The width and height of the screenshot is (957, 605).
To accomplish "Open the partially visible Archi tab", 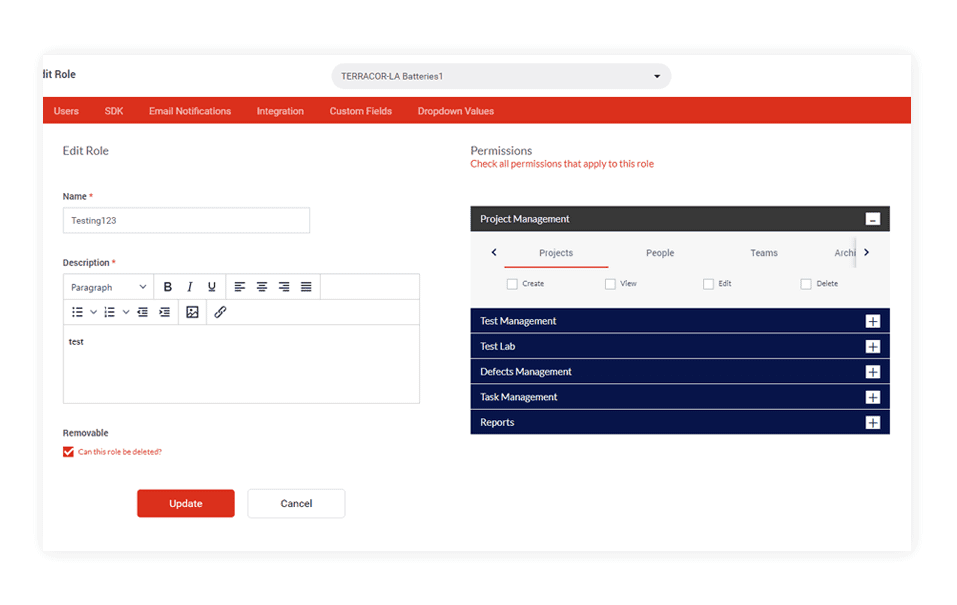I will click(x=845, y=253).
